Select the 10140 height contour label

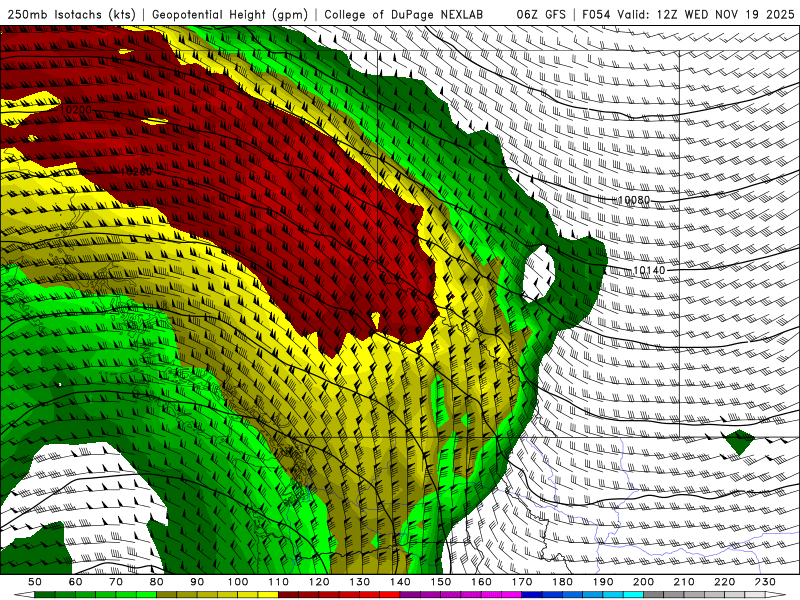(649, 270)
